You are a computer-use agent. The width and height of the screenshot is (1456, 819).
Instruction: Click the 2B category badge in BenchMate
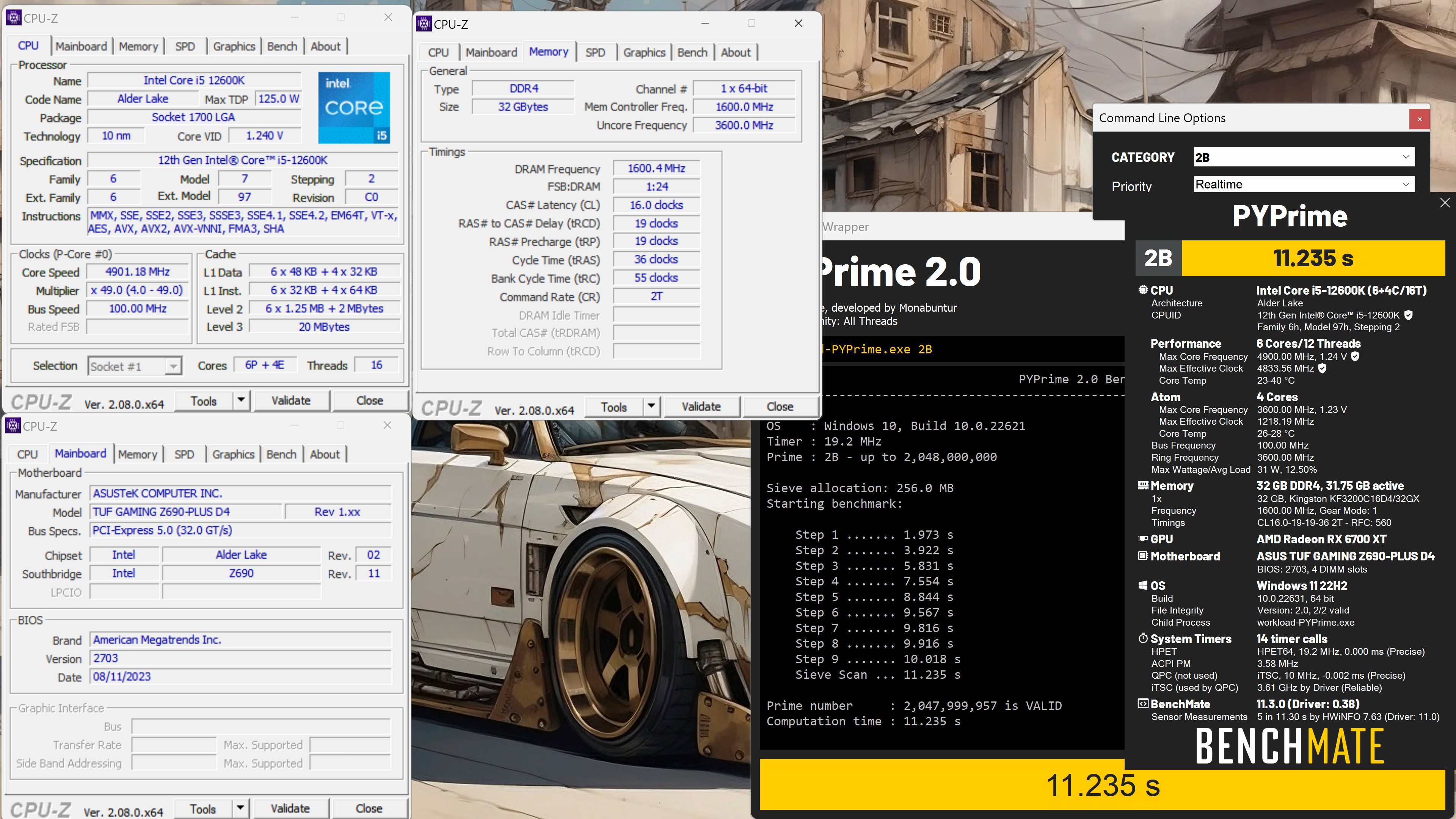1159,258
